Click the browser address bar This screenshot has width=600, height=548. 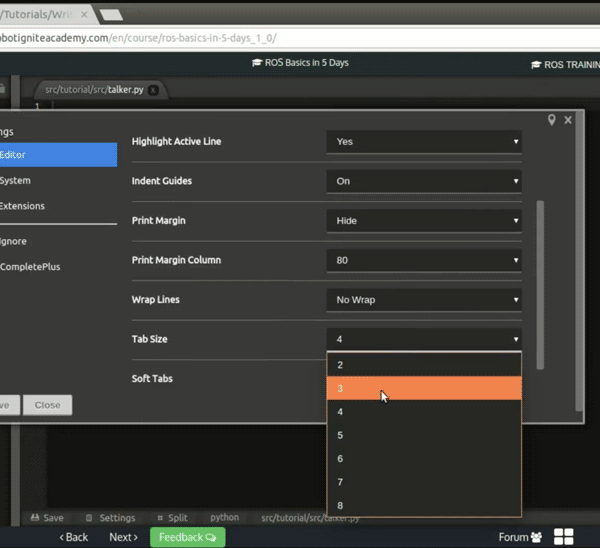pos(300,38)
